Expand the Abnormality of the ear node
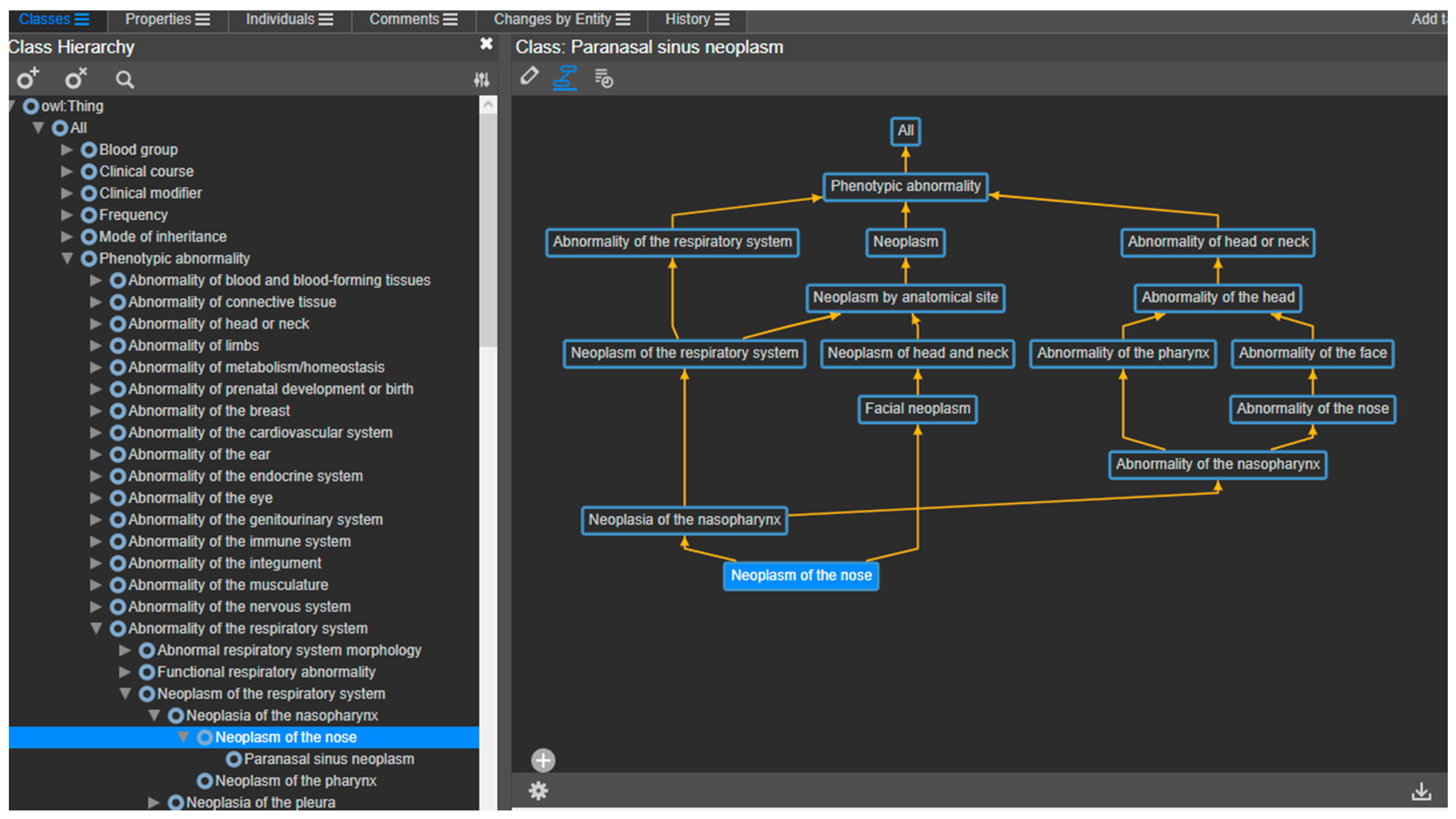Image resolution: width=1456 pixels, height=819 pixels. coord(96,454)
